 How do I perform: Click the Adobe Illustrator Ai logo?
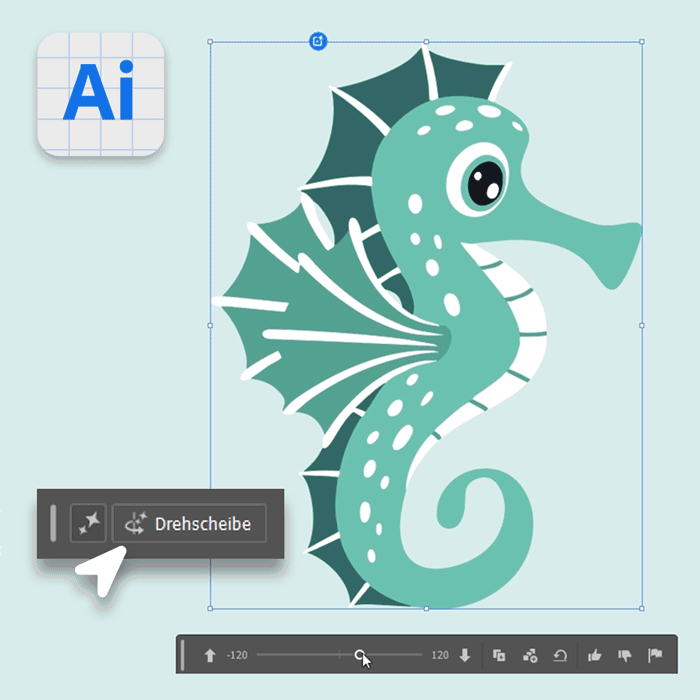[x=100, y=94]
